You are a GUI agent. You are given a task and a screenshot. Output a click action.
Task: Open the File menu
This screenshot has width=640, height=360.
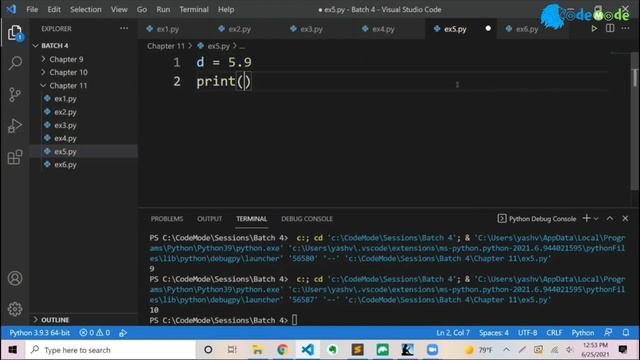[x=32, y=9]
